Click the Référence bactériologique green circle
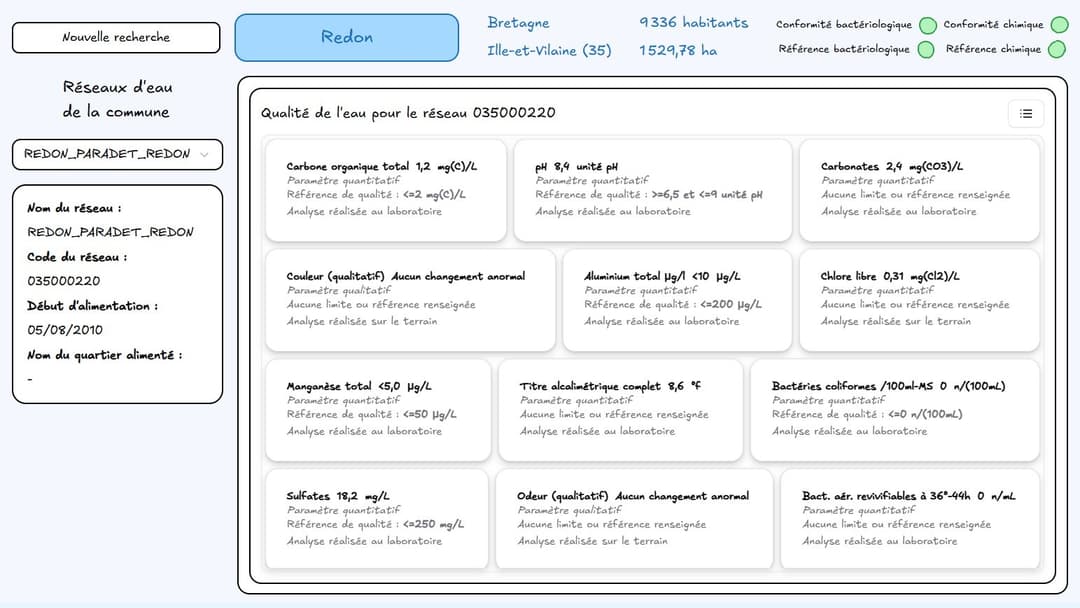Viewport: 1080px width, 608px height. click(926, 49)
